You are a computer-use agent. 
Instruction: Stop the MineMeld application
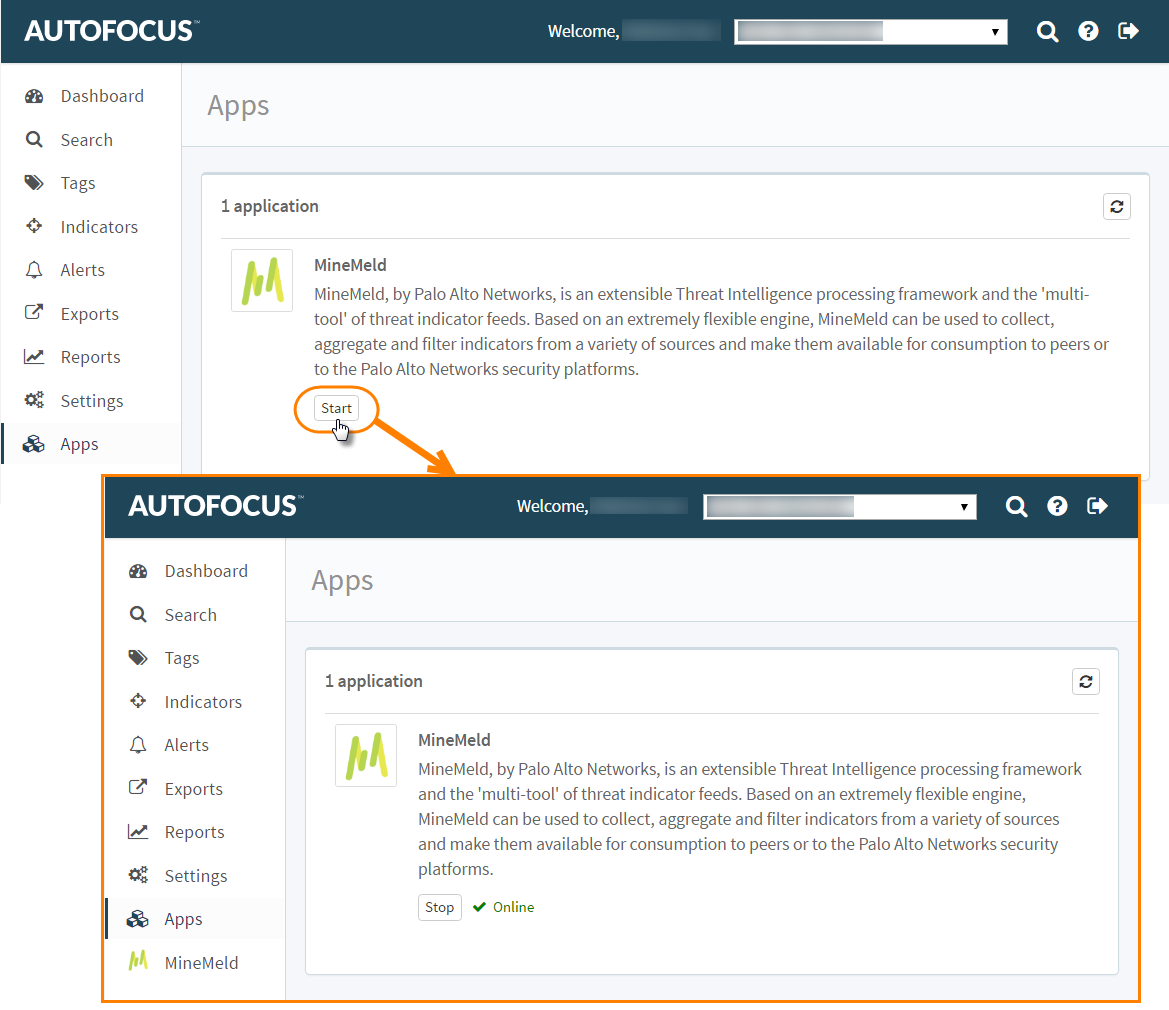click(439, 907)
